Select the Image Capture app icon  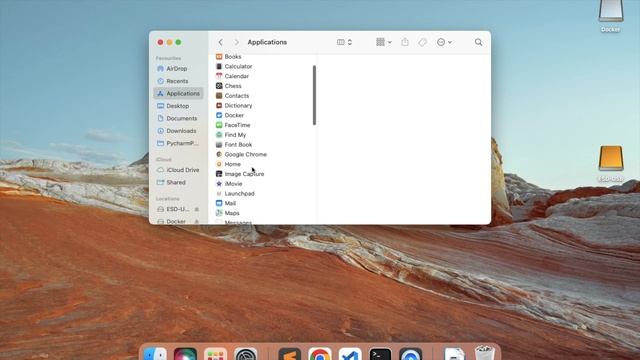click(219, 174)
